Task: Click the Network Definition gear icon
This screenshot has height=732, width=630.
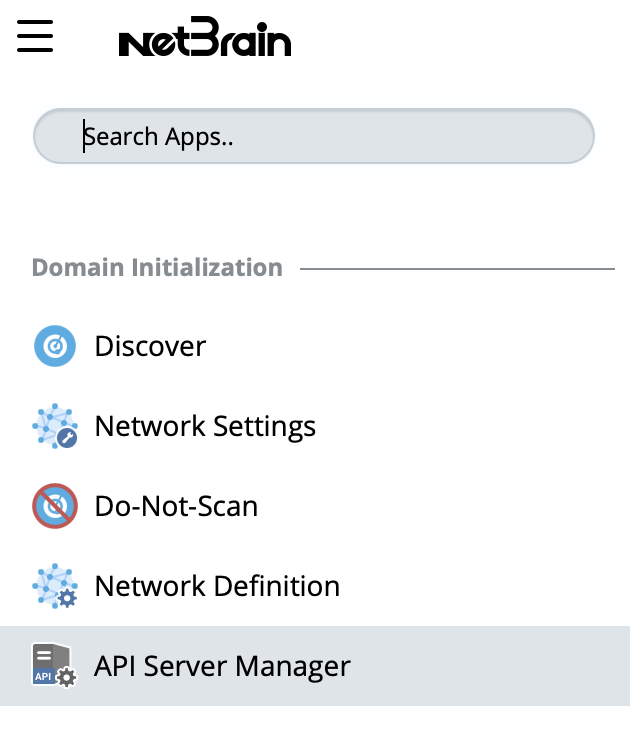Action: coord(55,586)
